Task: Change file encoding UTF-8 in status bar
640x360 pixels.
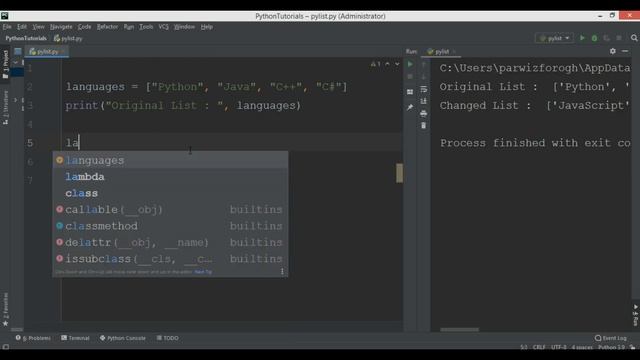Action: pyautogui.click(x=558, y=347)
